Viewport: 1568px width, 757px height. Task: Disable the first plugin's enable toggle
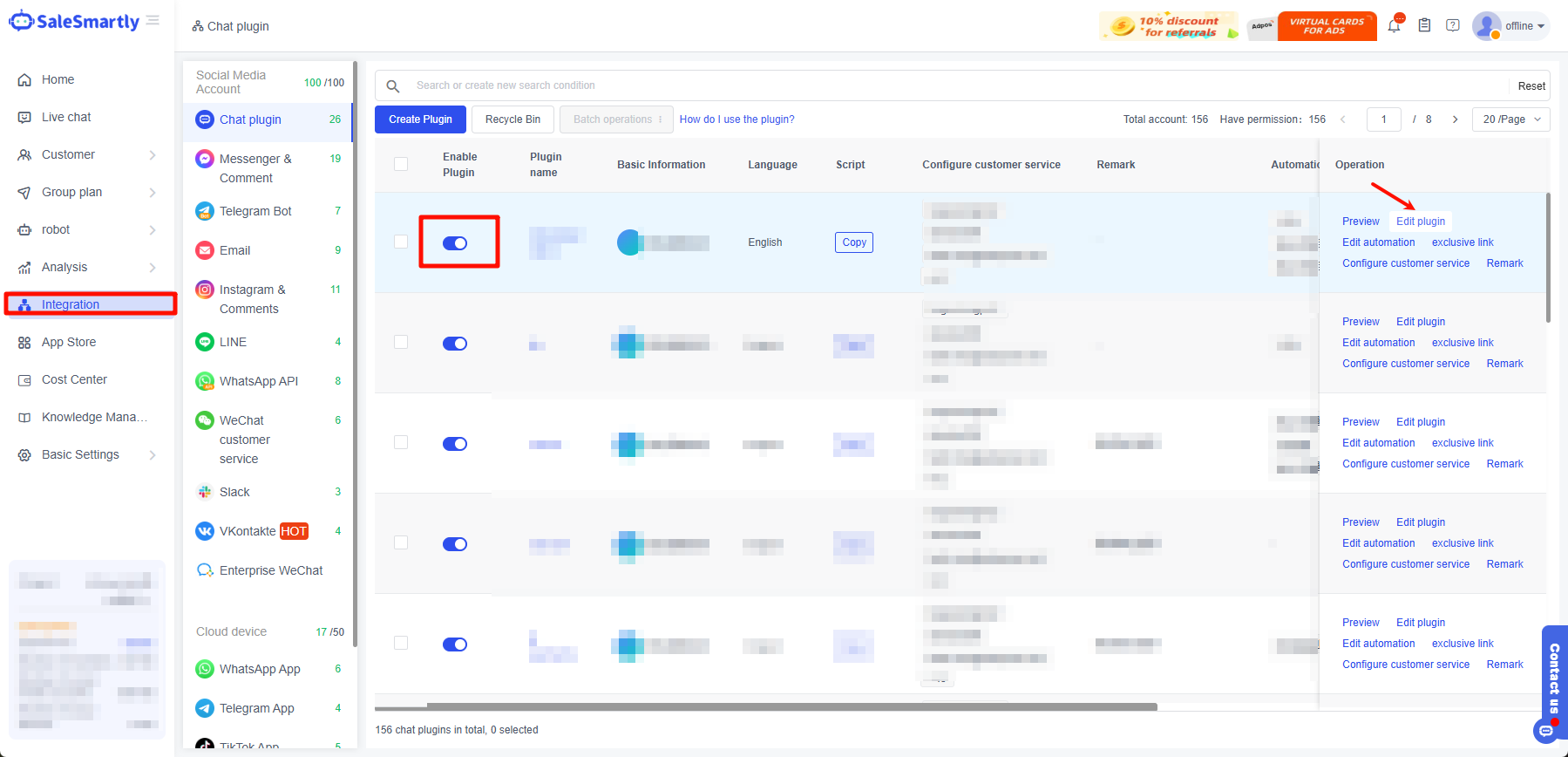455,243
